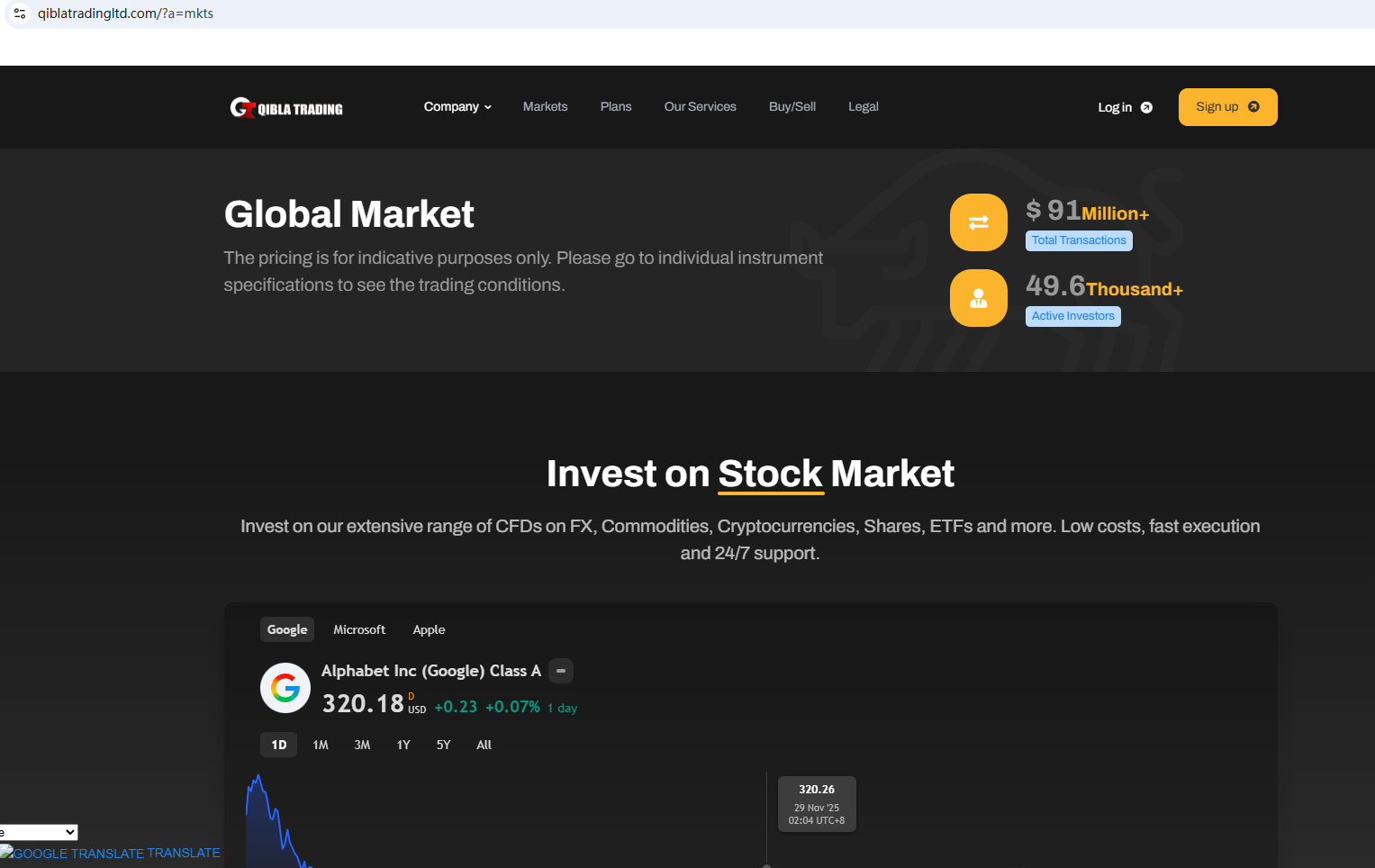The height and width of the screenshot is (868, 1375).
Task: Switch chart range to 1Y
Action: point(403,745)
